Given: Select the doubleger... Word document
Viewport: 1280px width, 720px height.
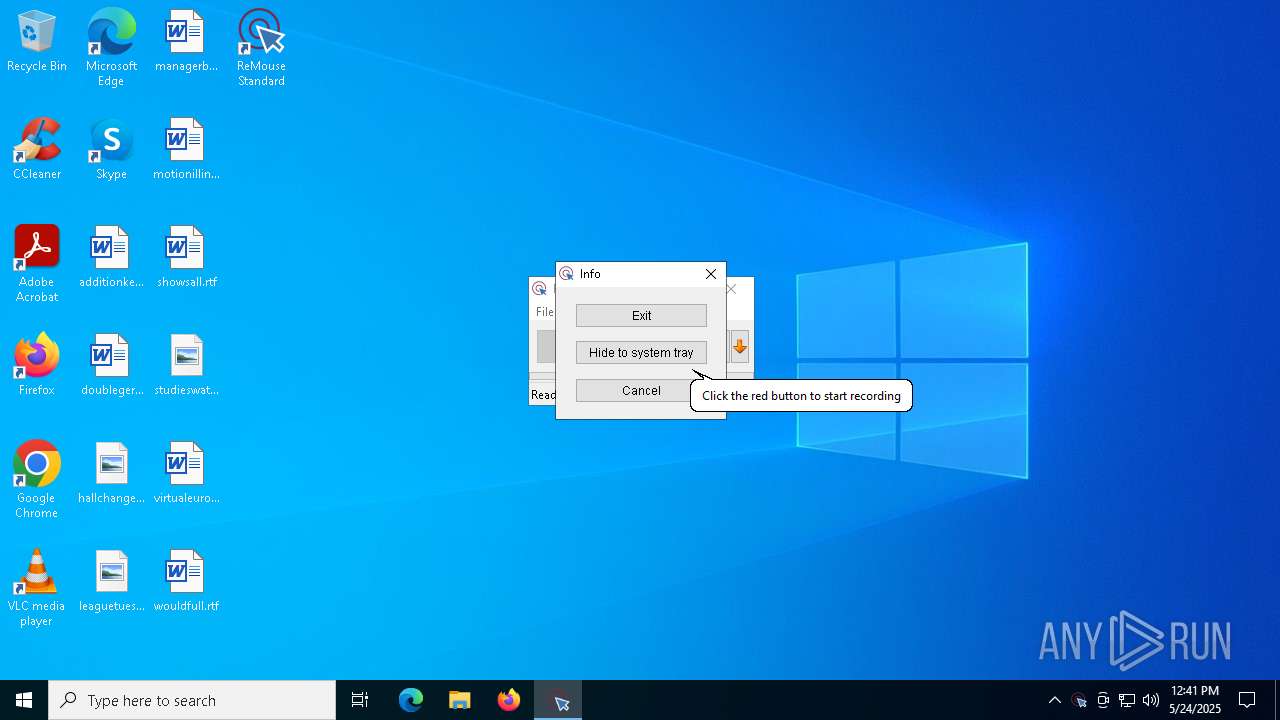Looking at the screenshot, I should (x=111, y=365).
